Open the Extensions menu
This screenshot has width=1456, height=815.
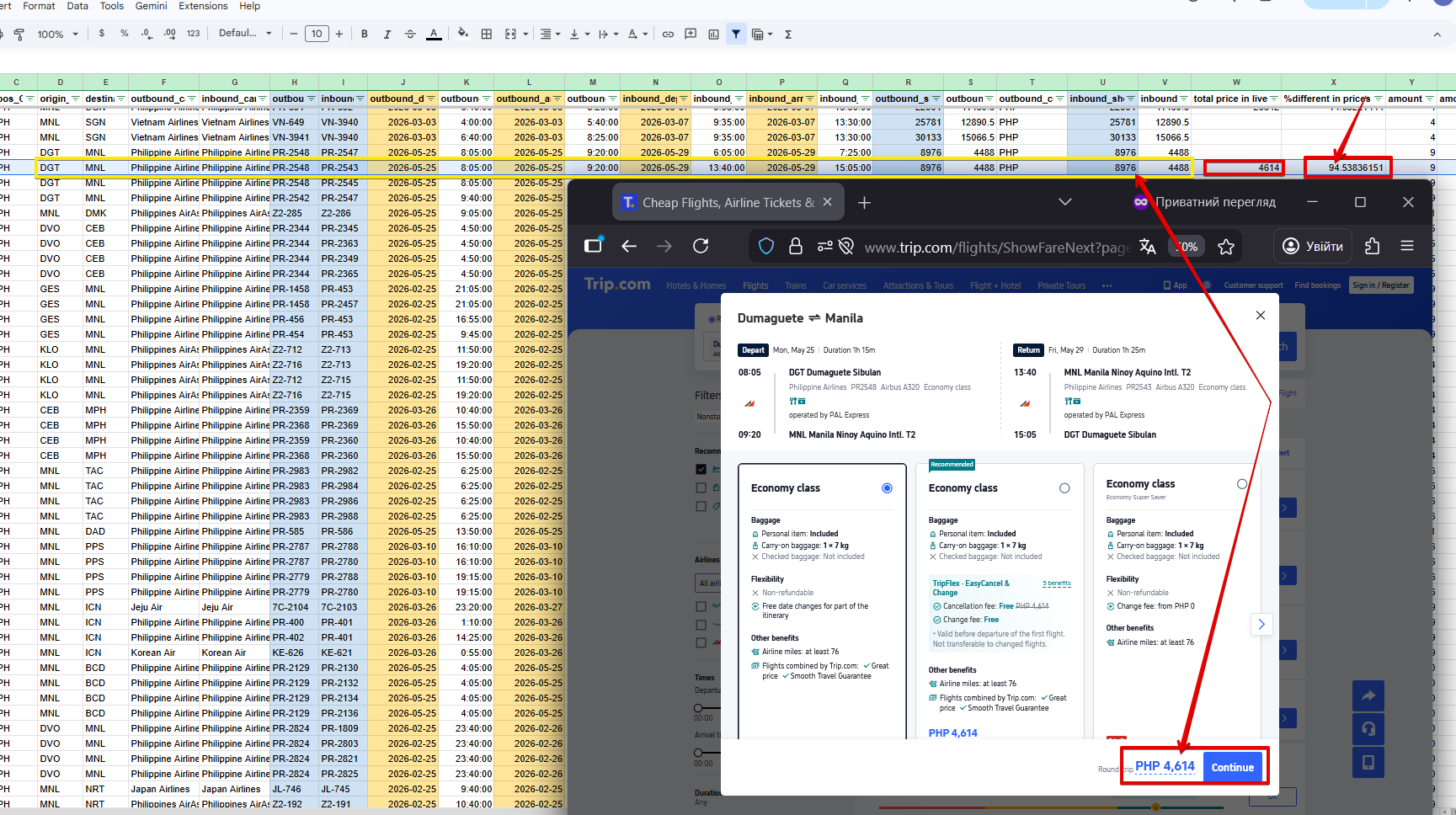203,6
